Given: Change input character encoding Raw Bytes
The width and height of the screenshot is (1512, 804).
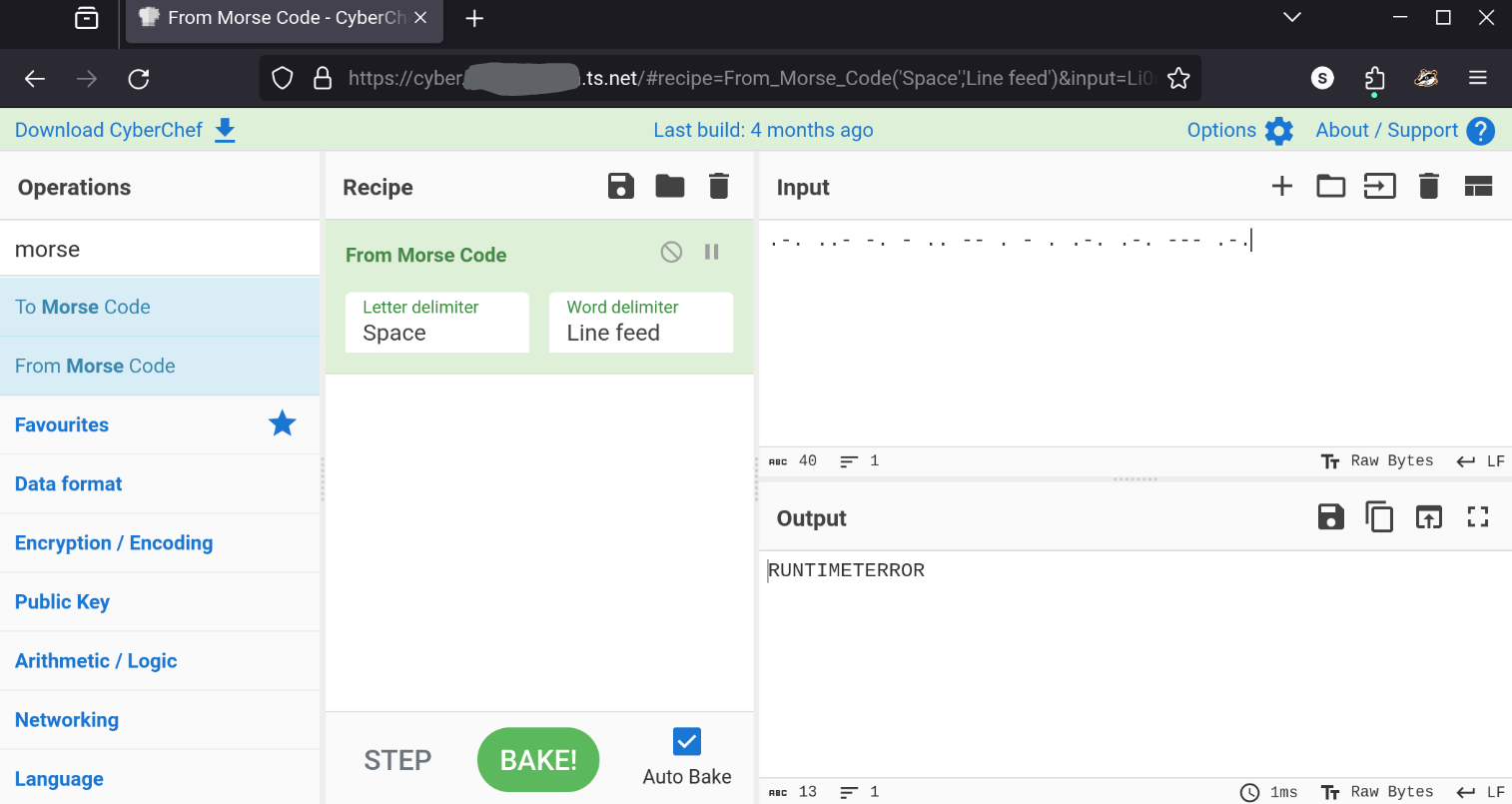Looking at the screenshot, I should (1377, 460).
